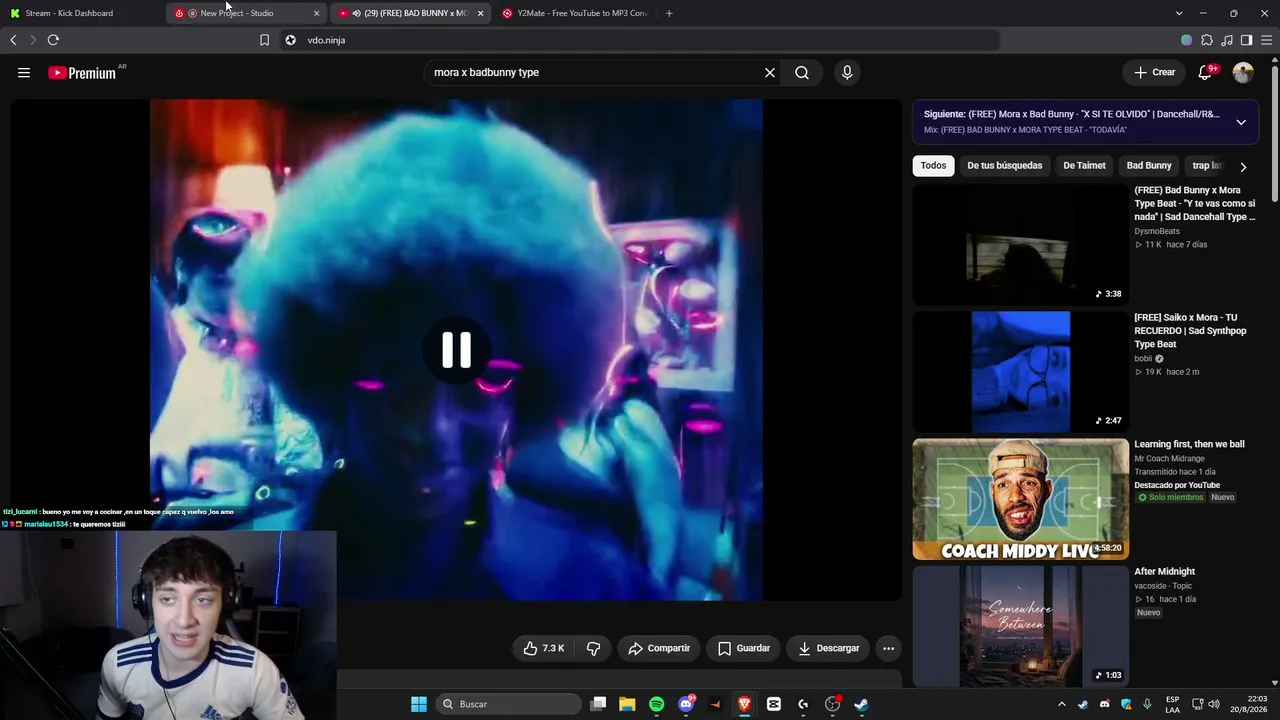Image resolution: width=1280 pixels, height=720 pixels.
Task: Open 'Saiko x Mora - TU RECUERDO' thumbnail
Action: coord(1020,372)
